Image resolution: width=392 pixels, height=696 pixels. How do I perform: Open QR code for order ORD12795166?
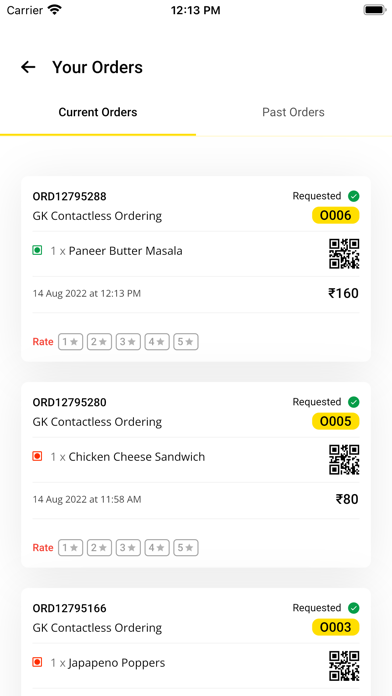[x=344, y=666]
